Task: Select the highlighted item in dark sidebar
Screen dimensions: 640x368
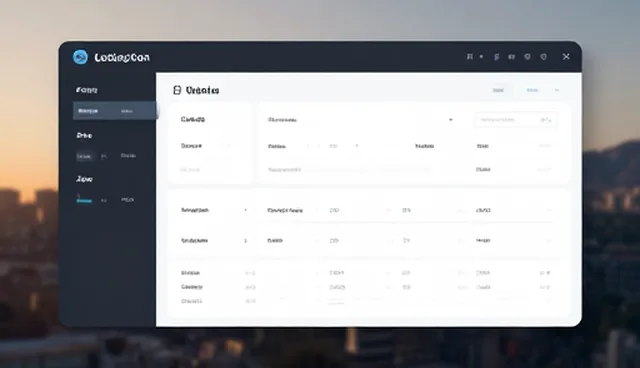Action: pyautogui.click(x=114, y=111)
